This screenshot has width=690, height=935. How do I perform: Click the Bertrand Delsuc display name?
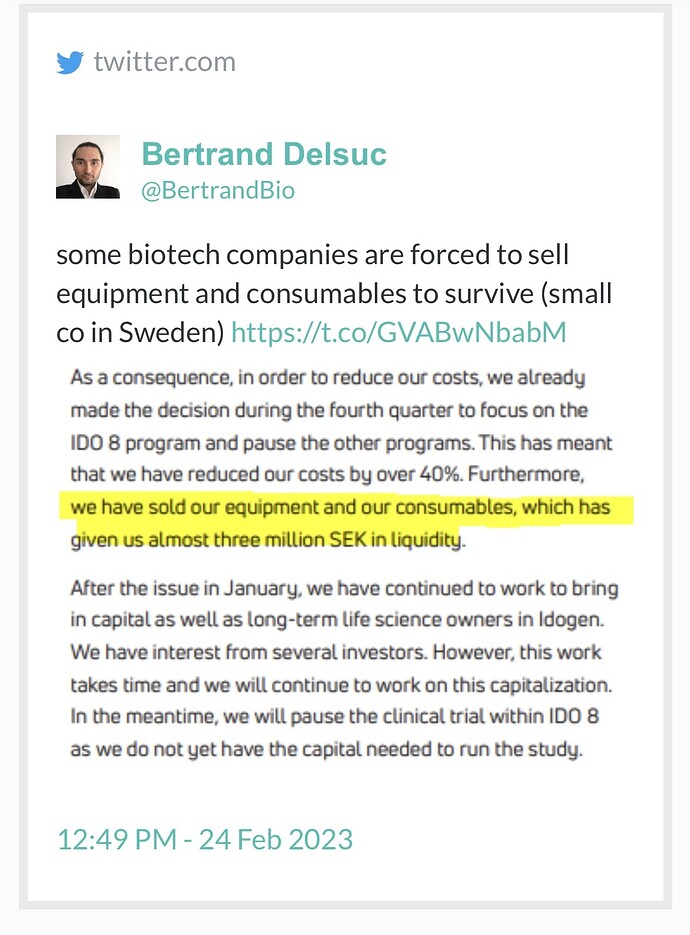[264, 154]
